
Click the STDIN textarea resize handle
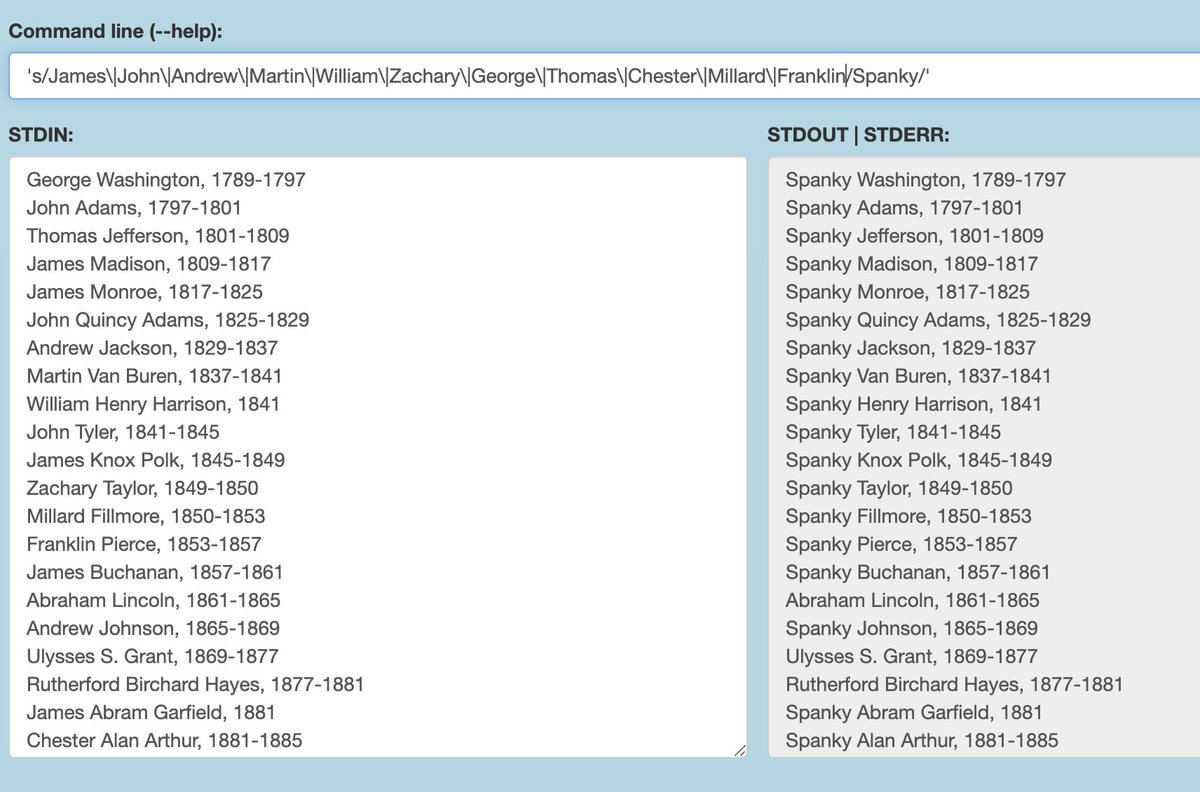738,749
